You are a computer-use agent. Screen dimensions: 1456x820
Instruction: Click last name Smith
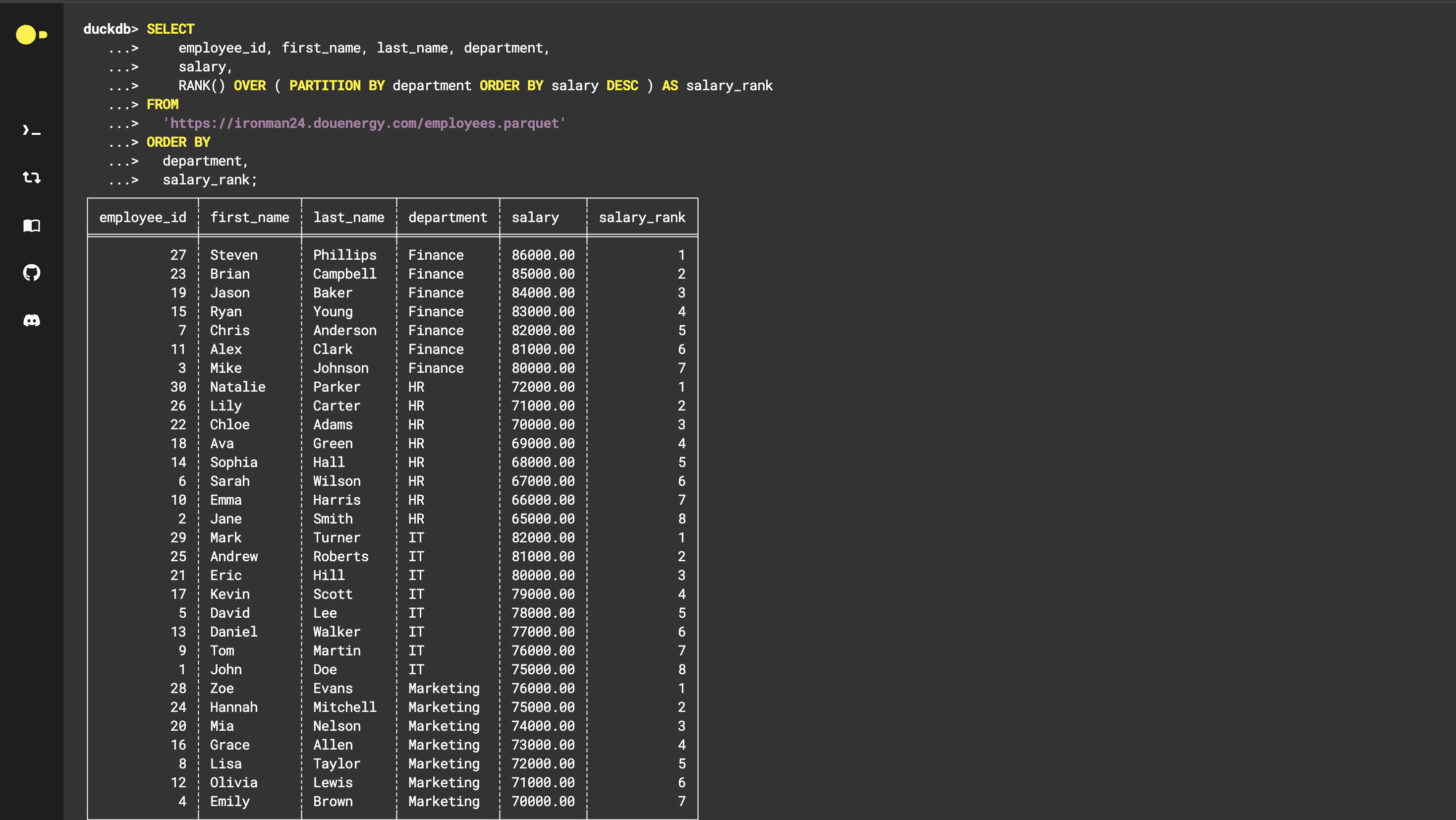[x=333, y=519]
